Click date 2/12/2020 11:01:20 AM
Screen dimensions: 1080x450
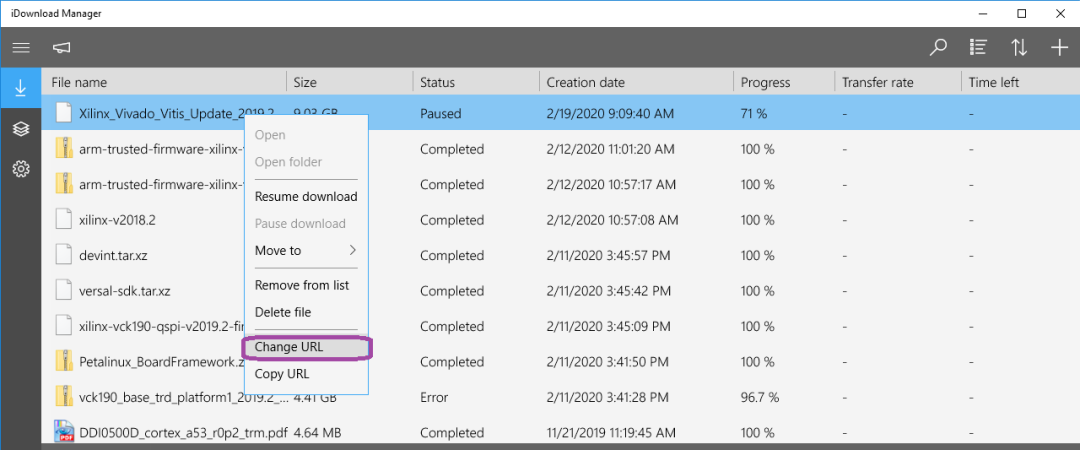pos(610,149)
